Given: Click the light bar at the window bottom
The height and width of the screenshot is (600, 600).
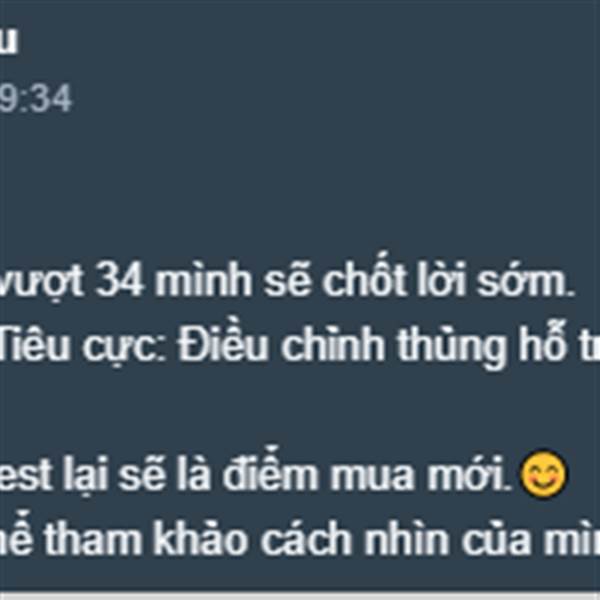Looking at the screenshot, I should point(300,595).
